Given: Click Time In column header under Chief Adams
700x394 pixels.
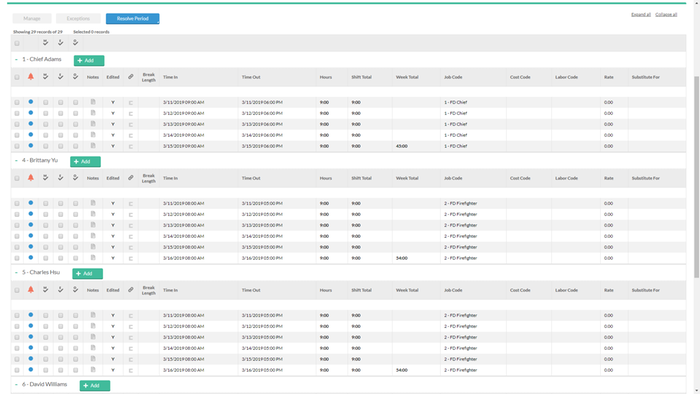Looking at the screenshot, I should point(170,77).
